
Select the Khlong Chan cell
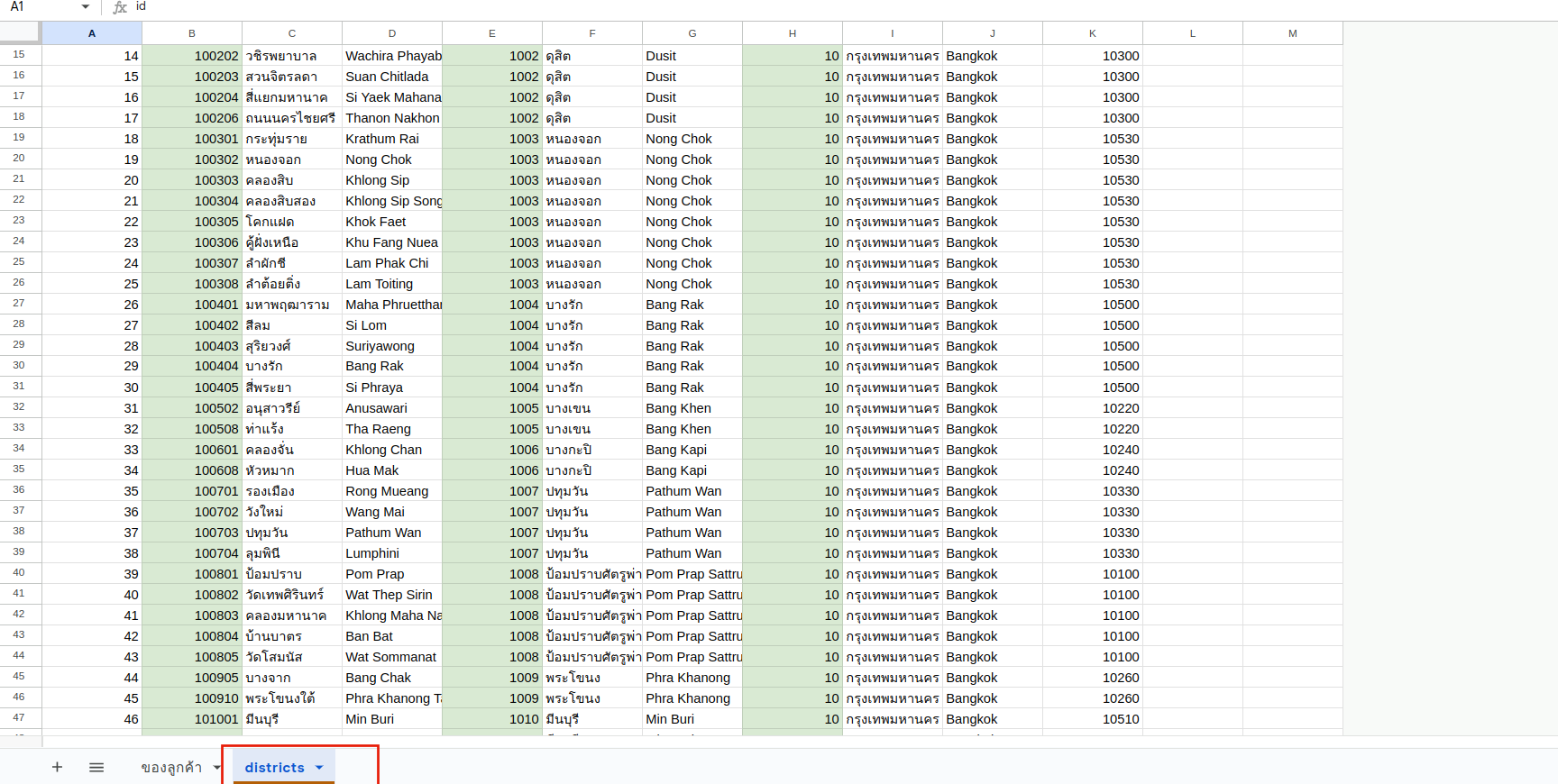tap(392, 450)
